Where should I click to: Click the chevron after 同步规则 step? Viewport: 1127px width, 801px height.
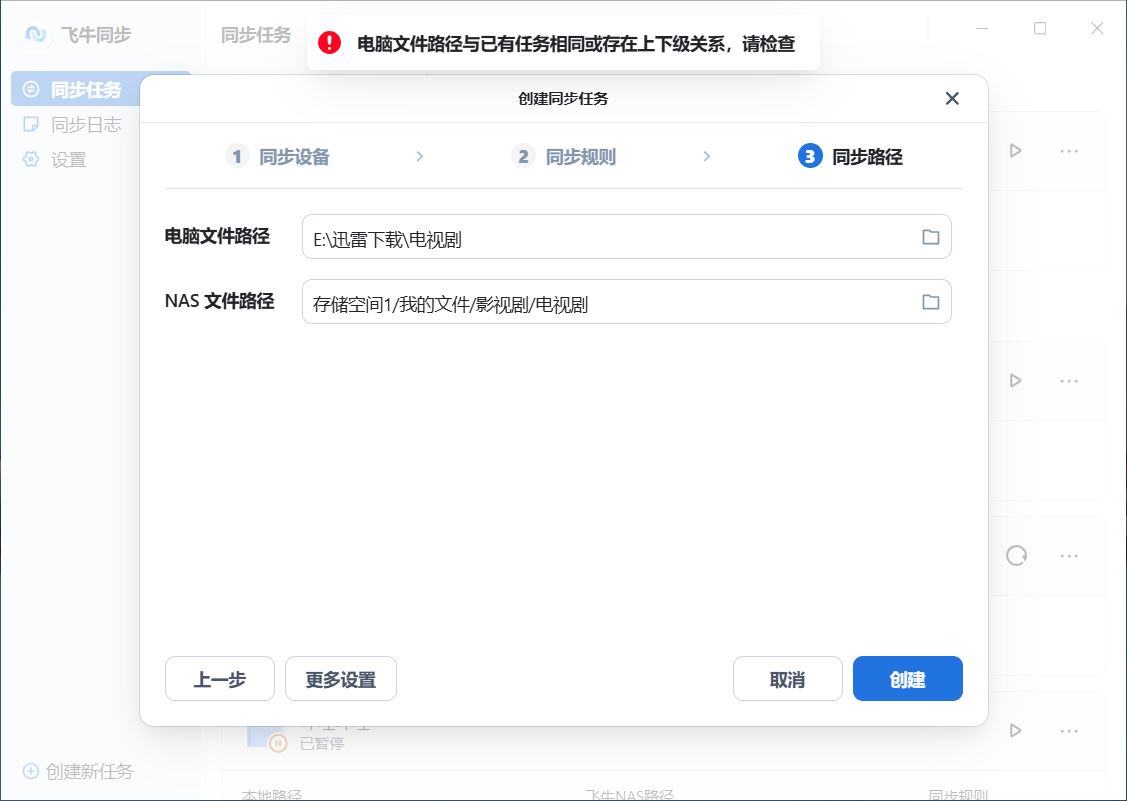(707, 156)
